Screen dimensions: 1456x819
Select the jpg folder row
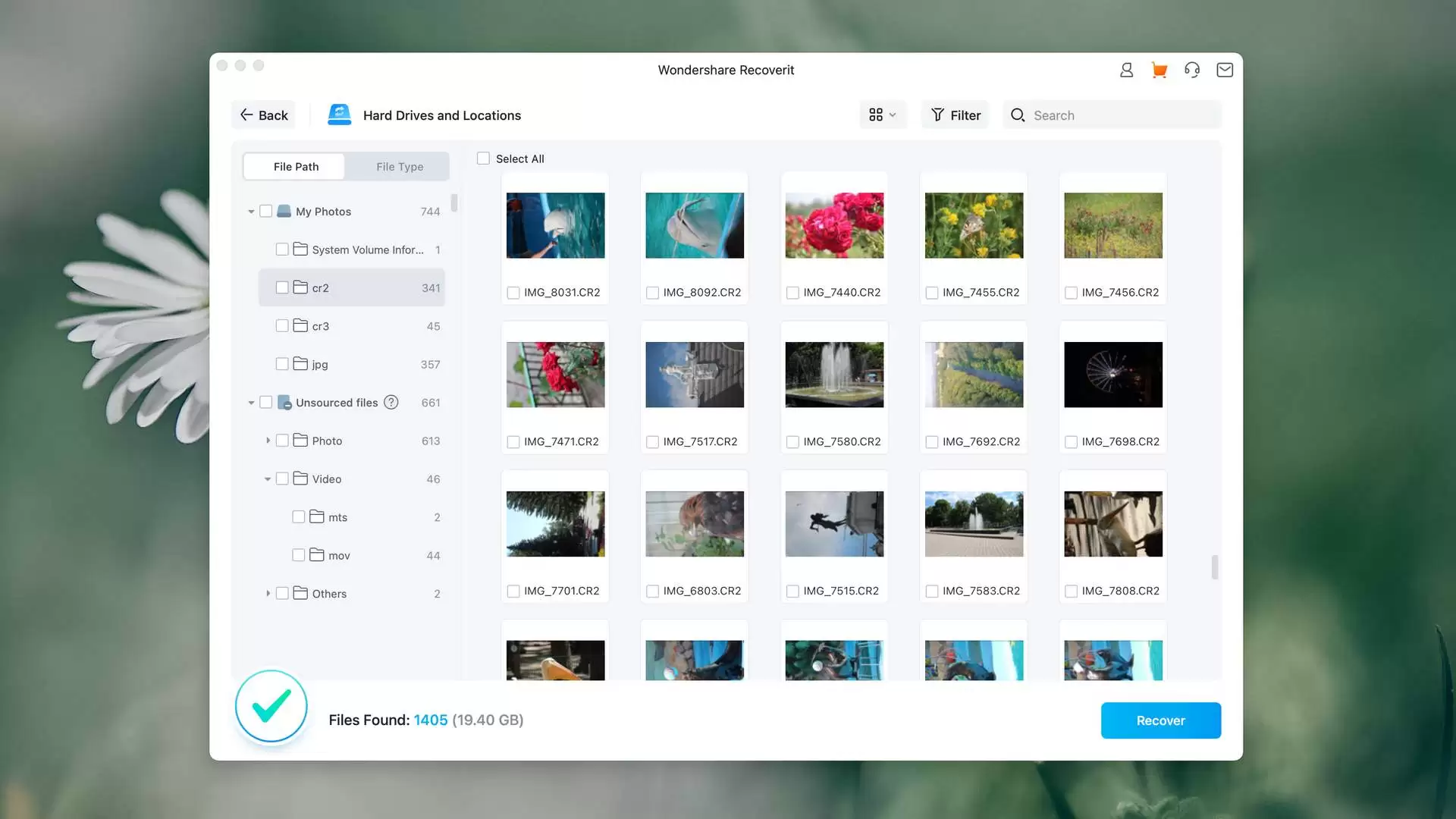click(351, 364)
